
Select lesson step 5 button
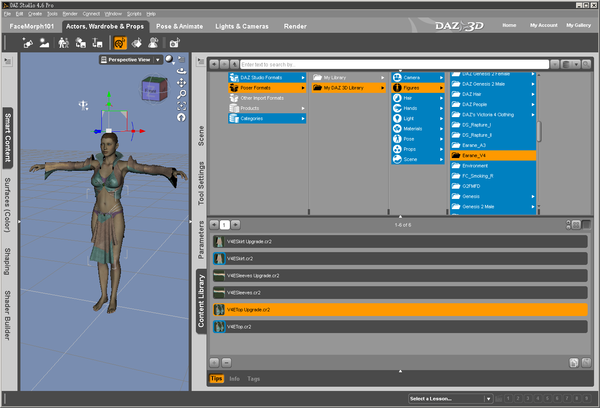[x=547, y=398]
